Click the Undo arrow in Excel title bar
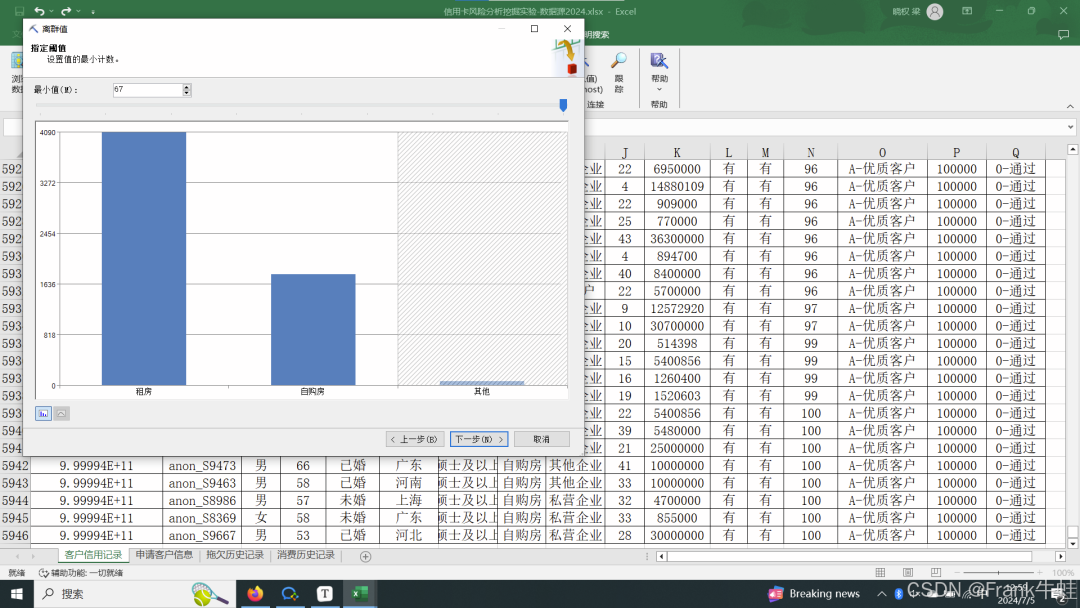 39,11
